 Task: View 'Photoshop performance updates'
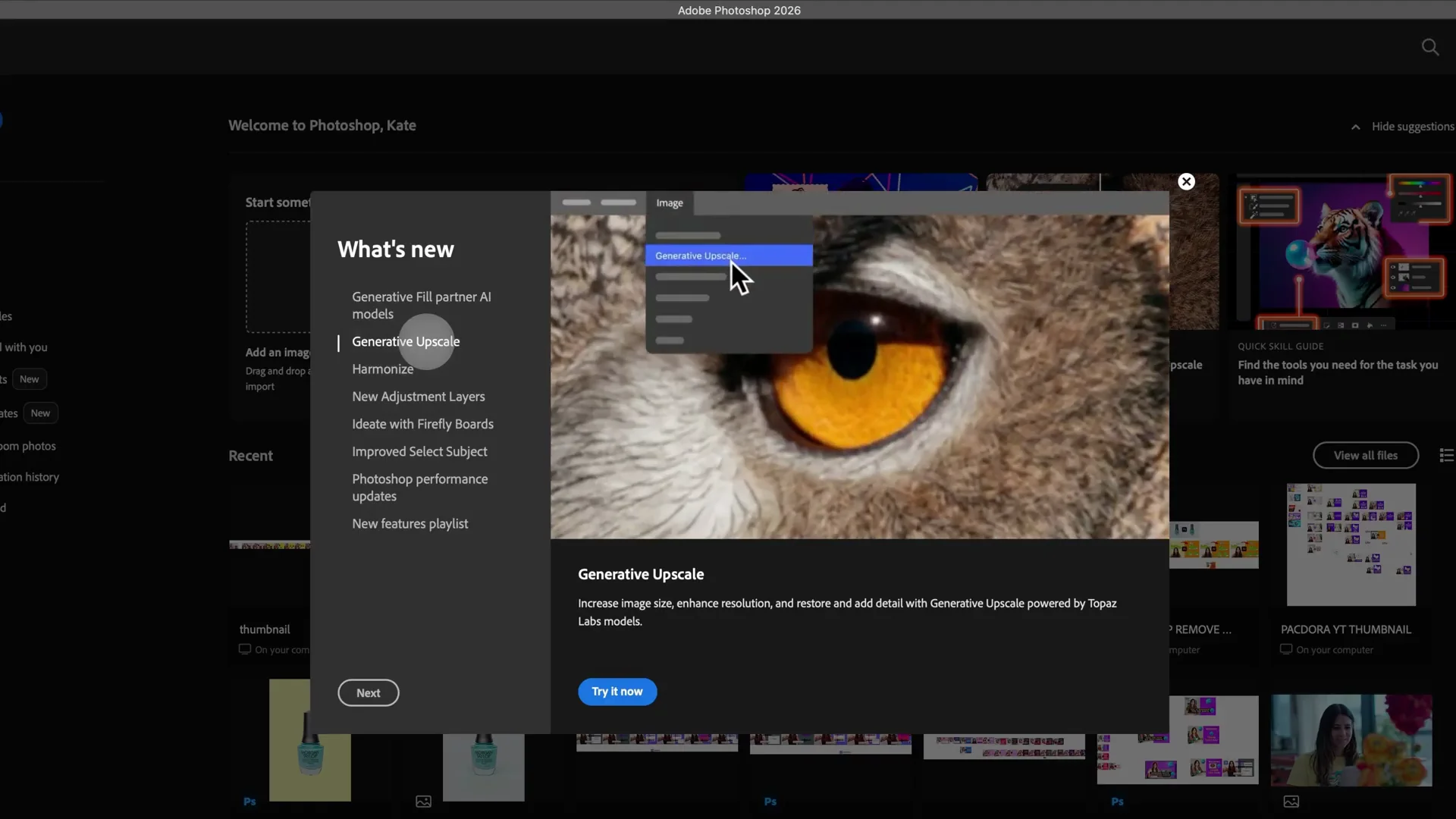420,488
